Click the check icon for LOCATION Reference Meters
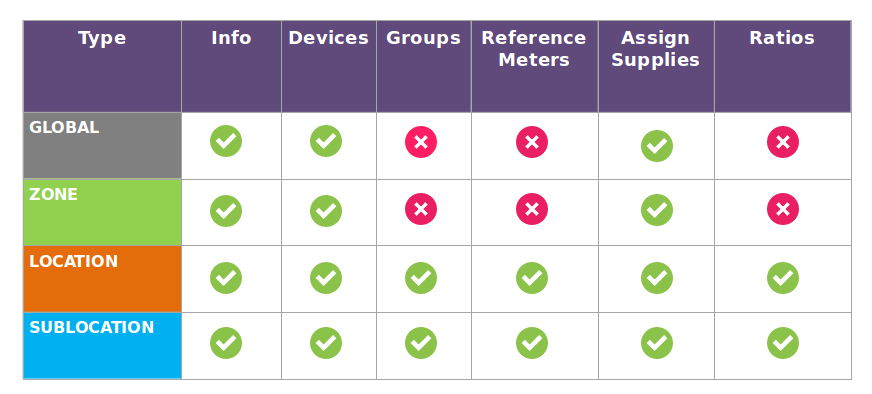The image size is (872, 394). point(532,278)
